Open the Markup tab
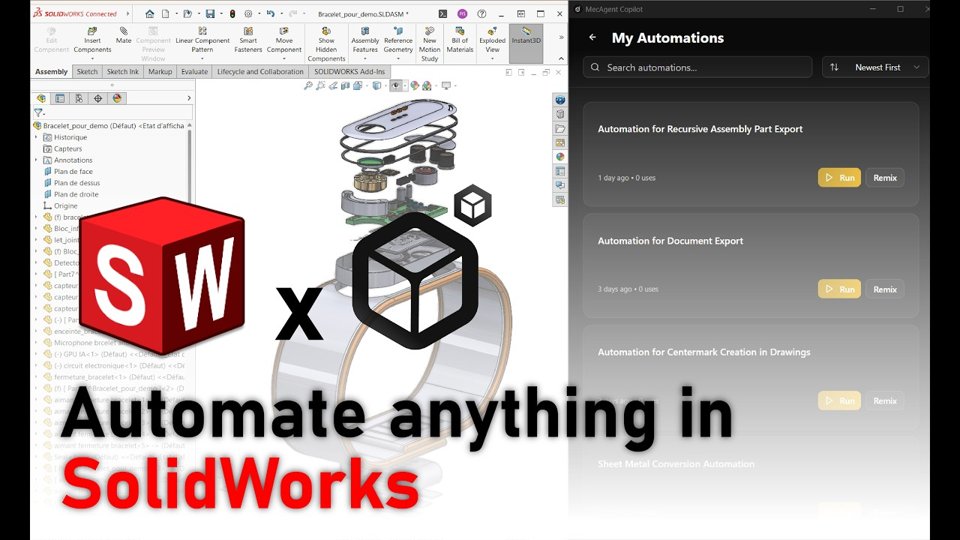Image resolution: width=960 pixels, height=540 pixels. pos(160,72)
